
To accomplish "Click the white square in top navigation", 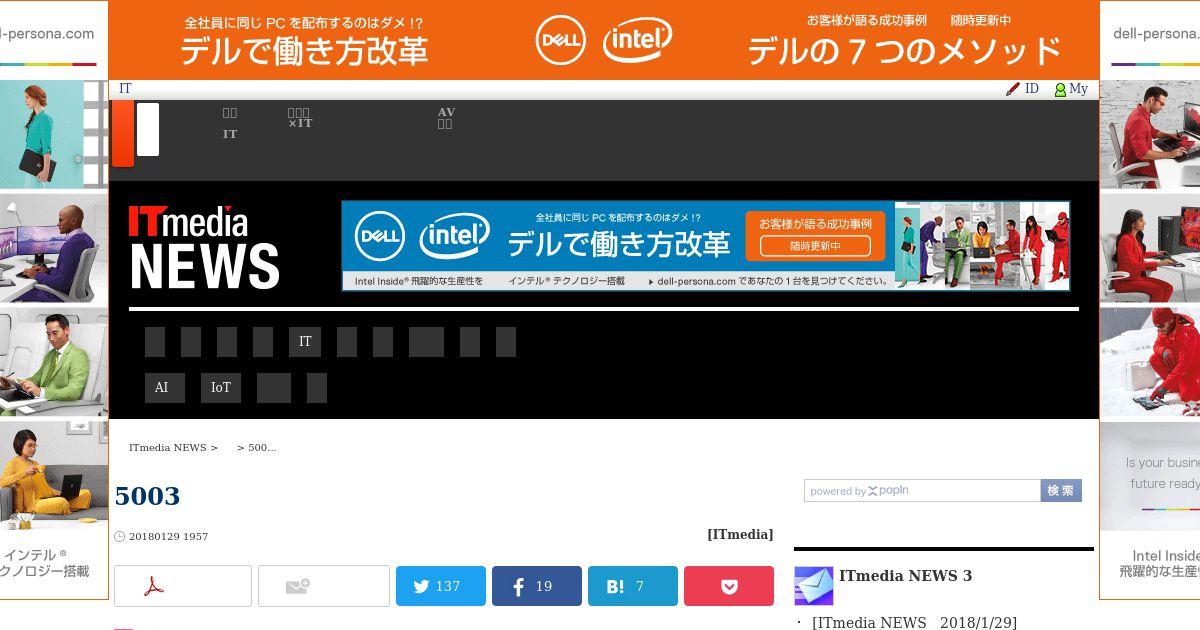I will coord(148,129).
